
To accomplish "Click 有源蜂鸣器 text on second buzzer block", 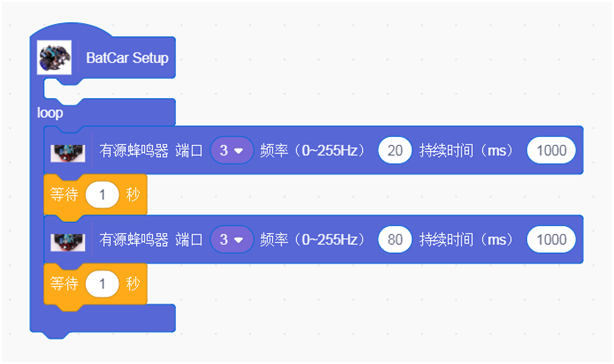I will pyautogui.click(x=134, y=239).
